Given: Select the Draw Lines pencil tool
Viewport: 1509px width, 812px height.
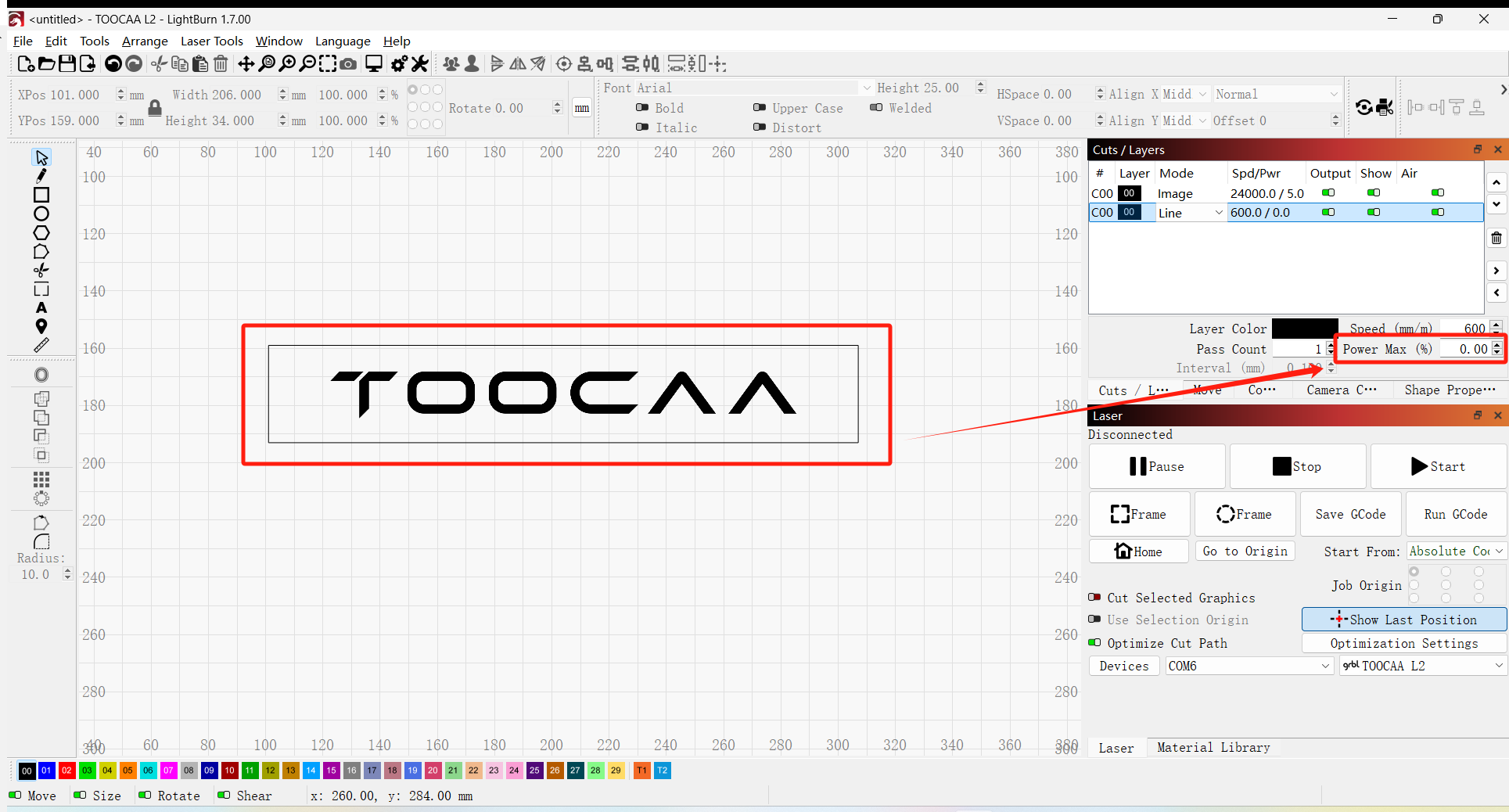Looking at the screenshot, I should tap(41, 176).
